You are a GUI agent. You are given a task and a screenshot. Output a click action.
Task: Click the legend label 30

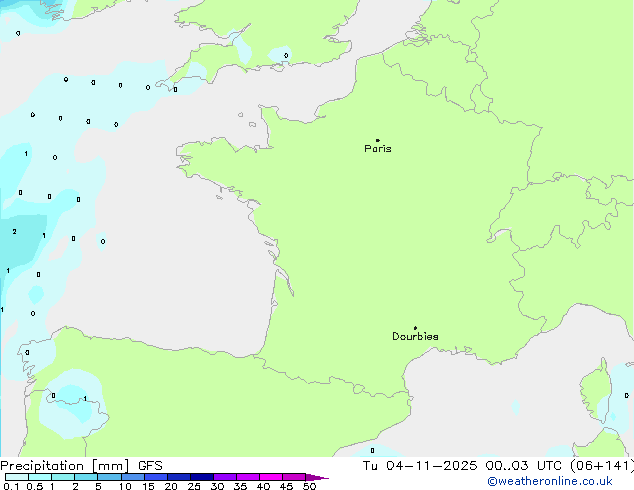pos(217,486)
